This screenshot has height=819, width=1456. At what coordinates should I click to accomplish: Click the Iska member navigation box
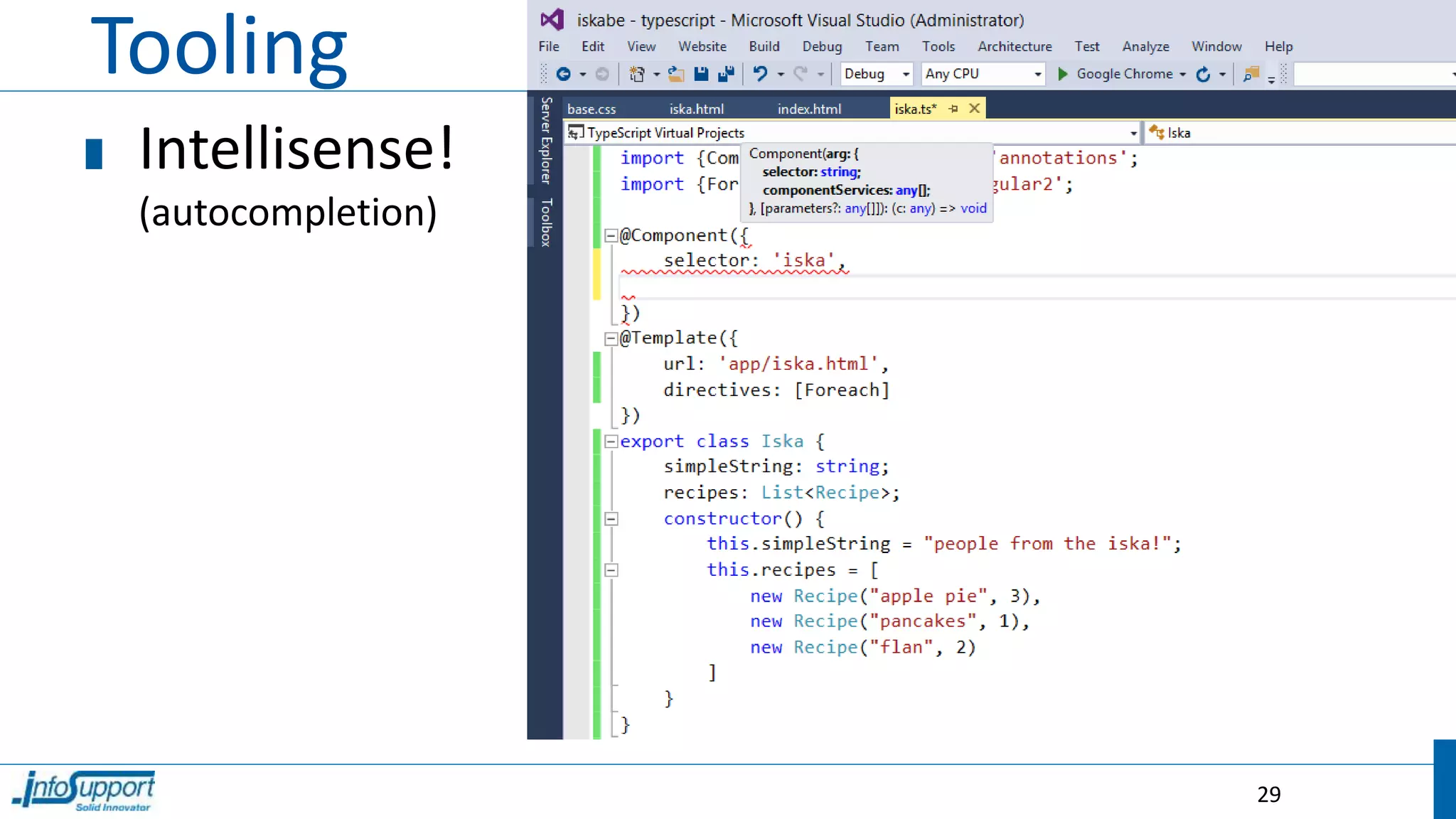coord(1300,133)
